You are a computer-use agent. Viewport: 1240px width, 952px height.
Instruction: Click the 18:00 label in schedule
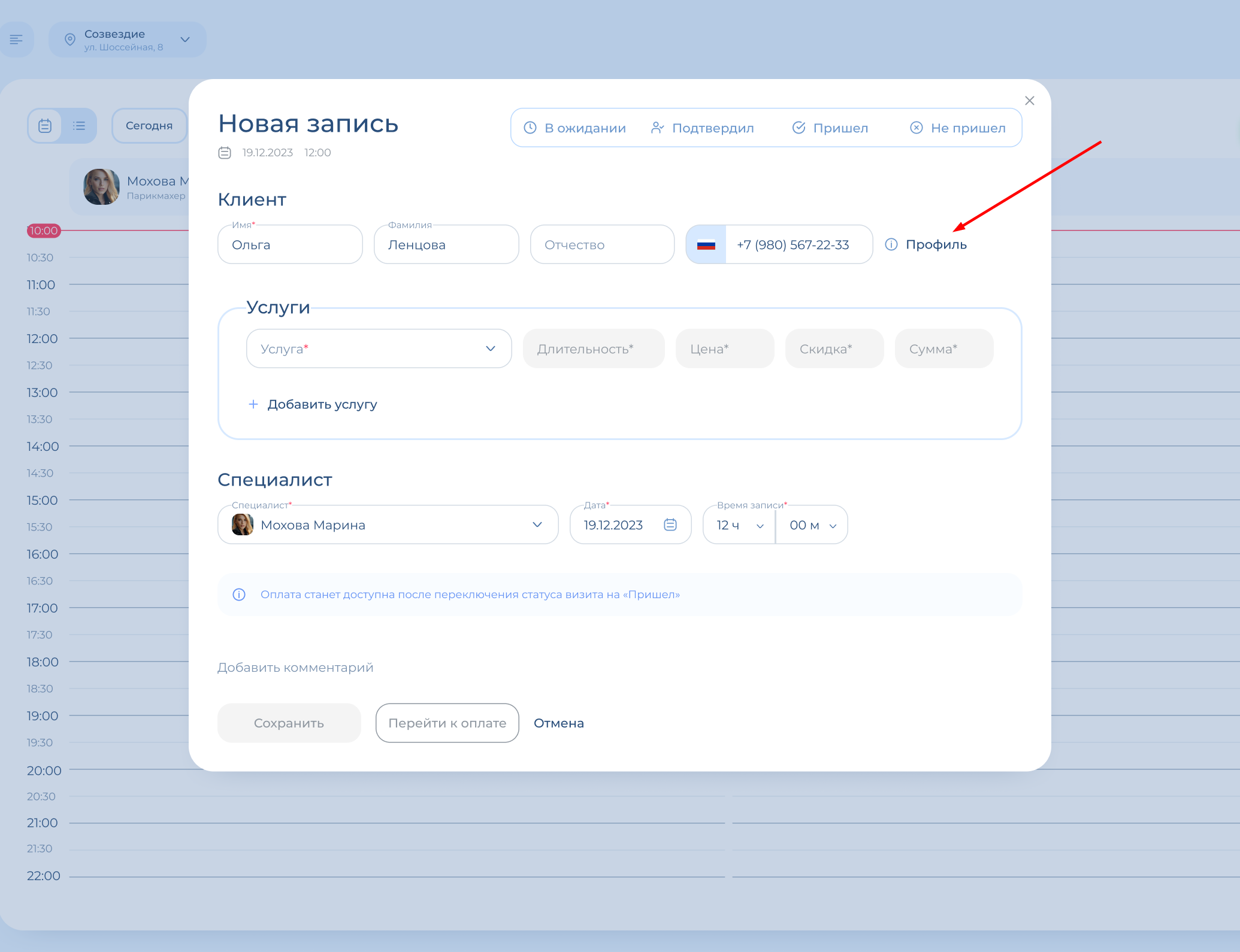(43, 662)
